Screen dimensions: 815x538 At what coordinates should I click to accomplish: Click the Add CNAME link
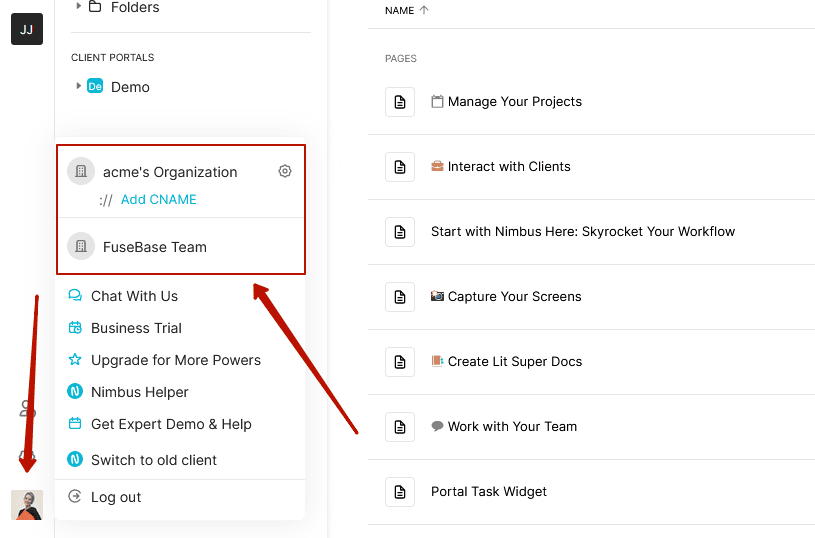(x=158, y=199)
